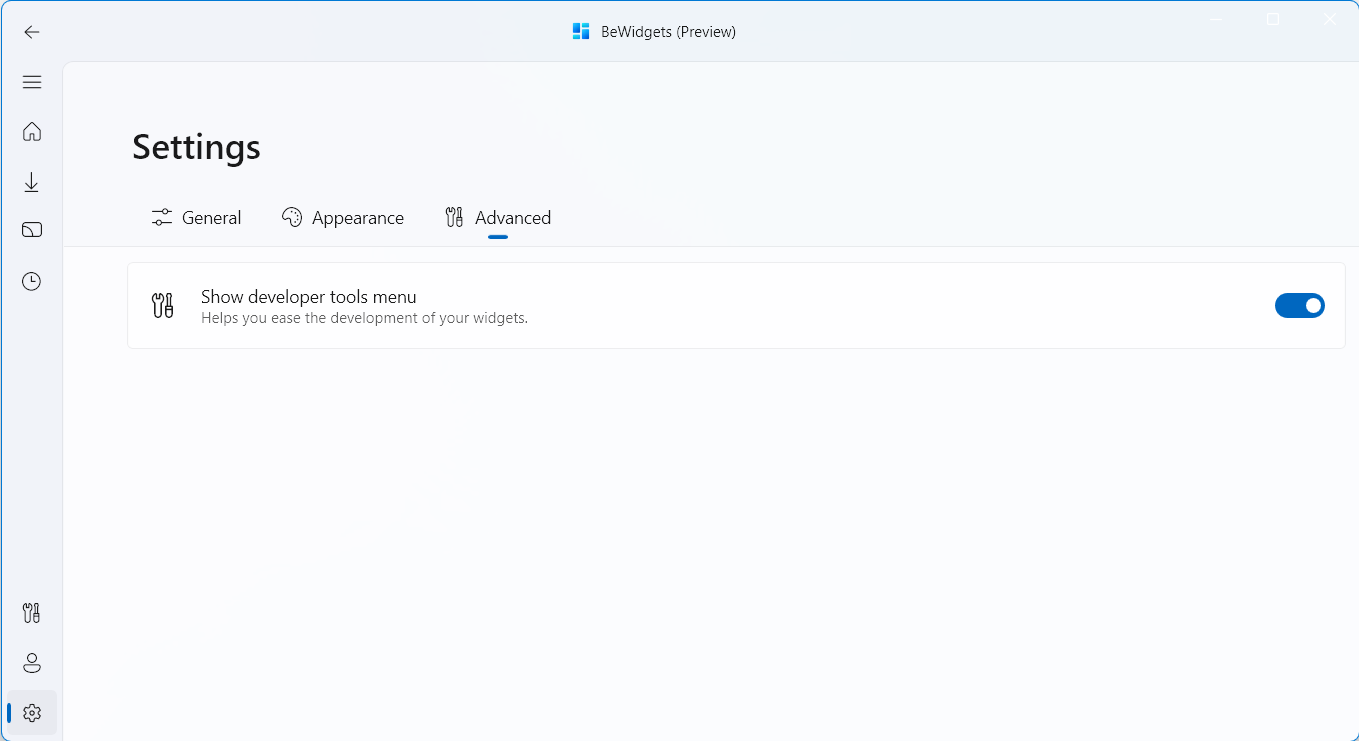Click the Appearance palette icon
The height and width of the screenshot is (741, 1359).
click(x=291, y=217)
